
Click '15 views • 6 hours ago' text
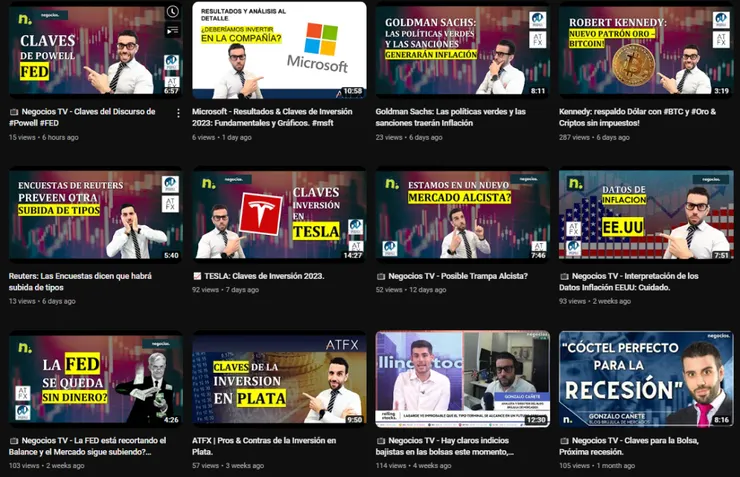(x=43, y=137)
